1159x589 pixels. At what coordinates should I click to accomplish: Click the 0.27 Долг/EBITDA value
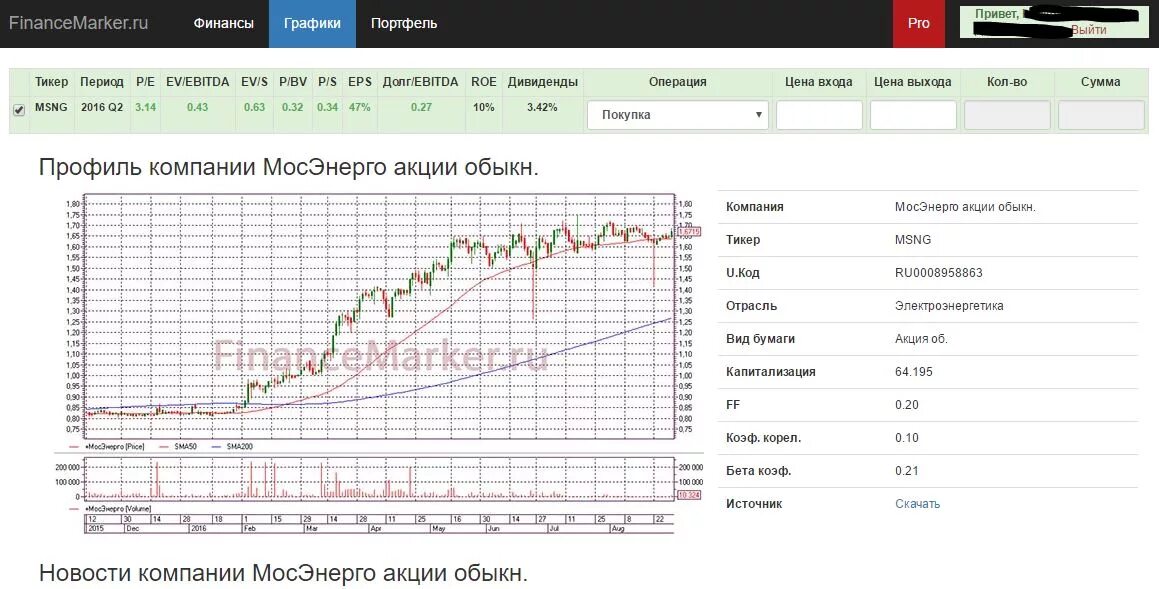pos(421,107)
